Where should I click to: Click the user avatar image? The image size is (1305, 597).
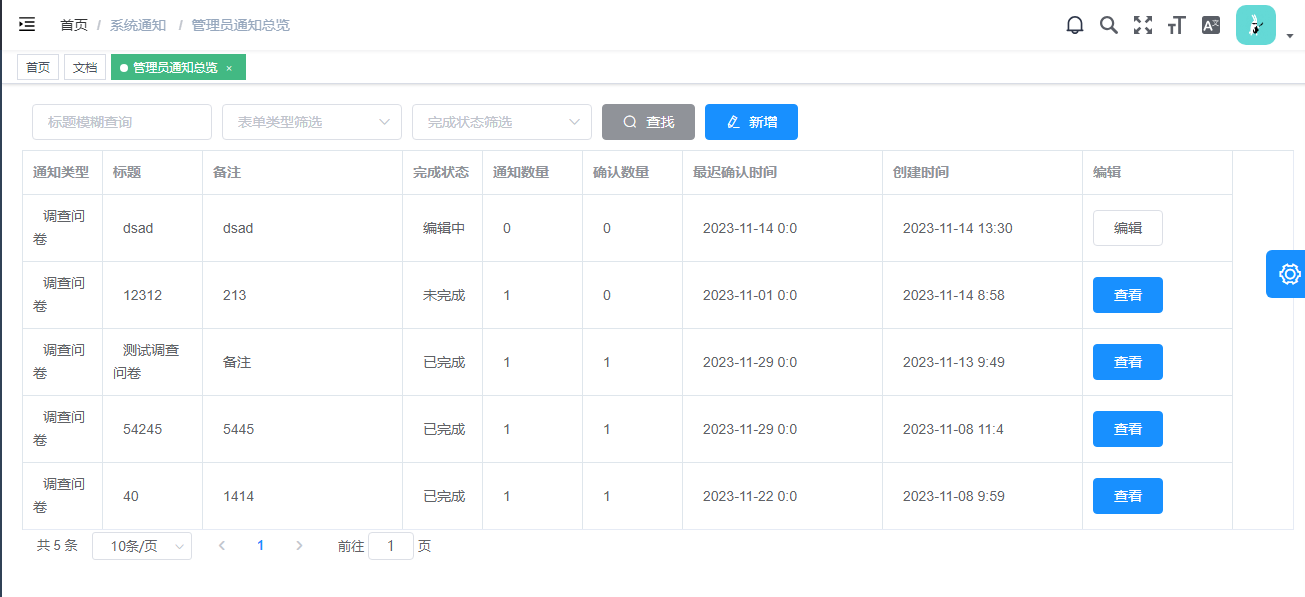click(1255, 26)
